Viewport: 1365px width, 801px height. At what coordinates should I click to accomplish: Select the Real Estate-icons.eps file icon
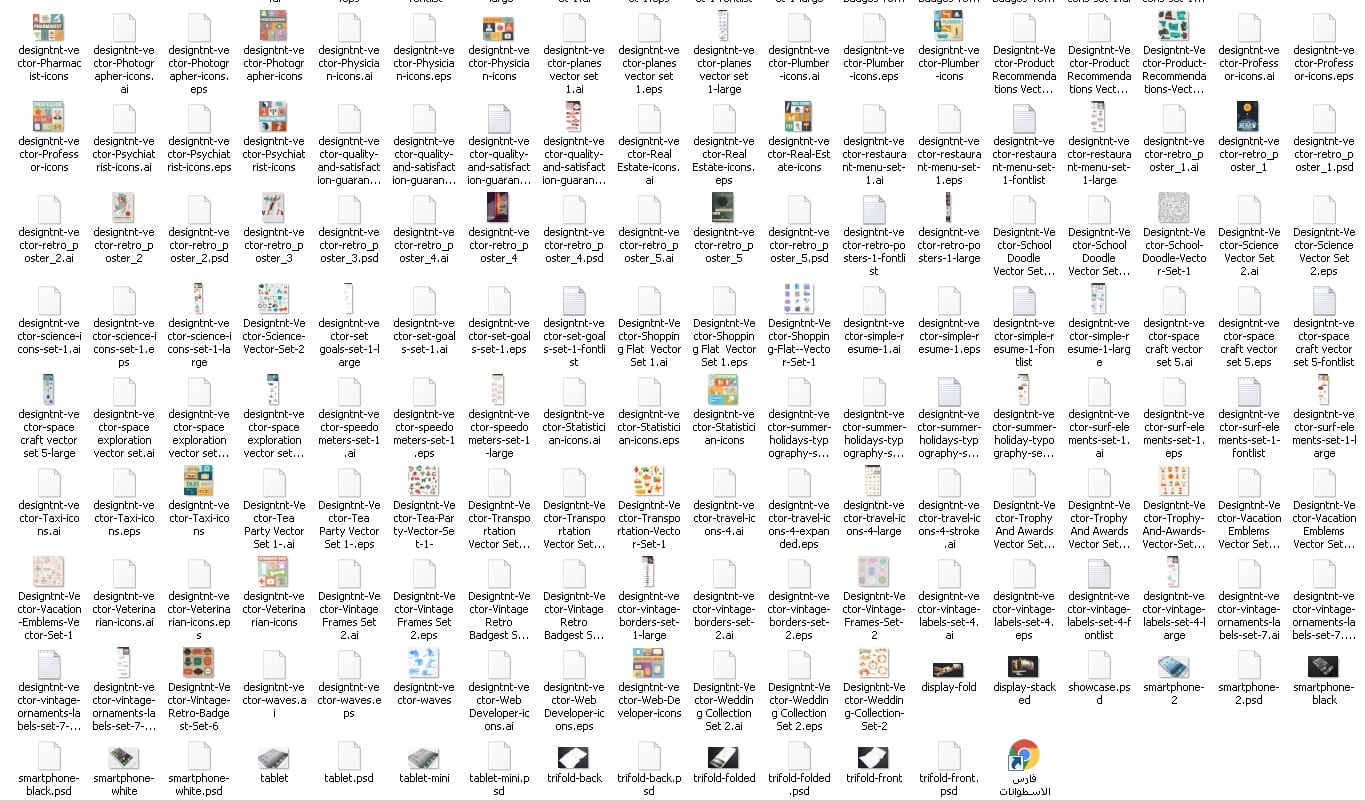(724, 118)
